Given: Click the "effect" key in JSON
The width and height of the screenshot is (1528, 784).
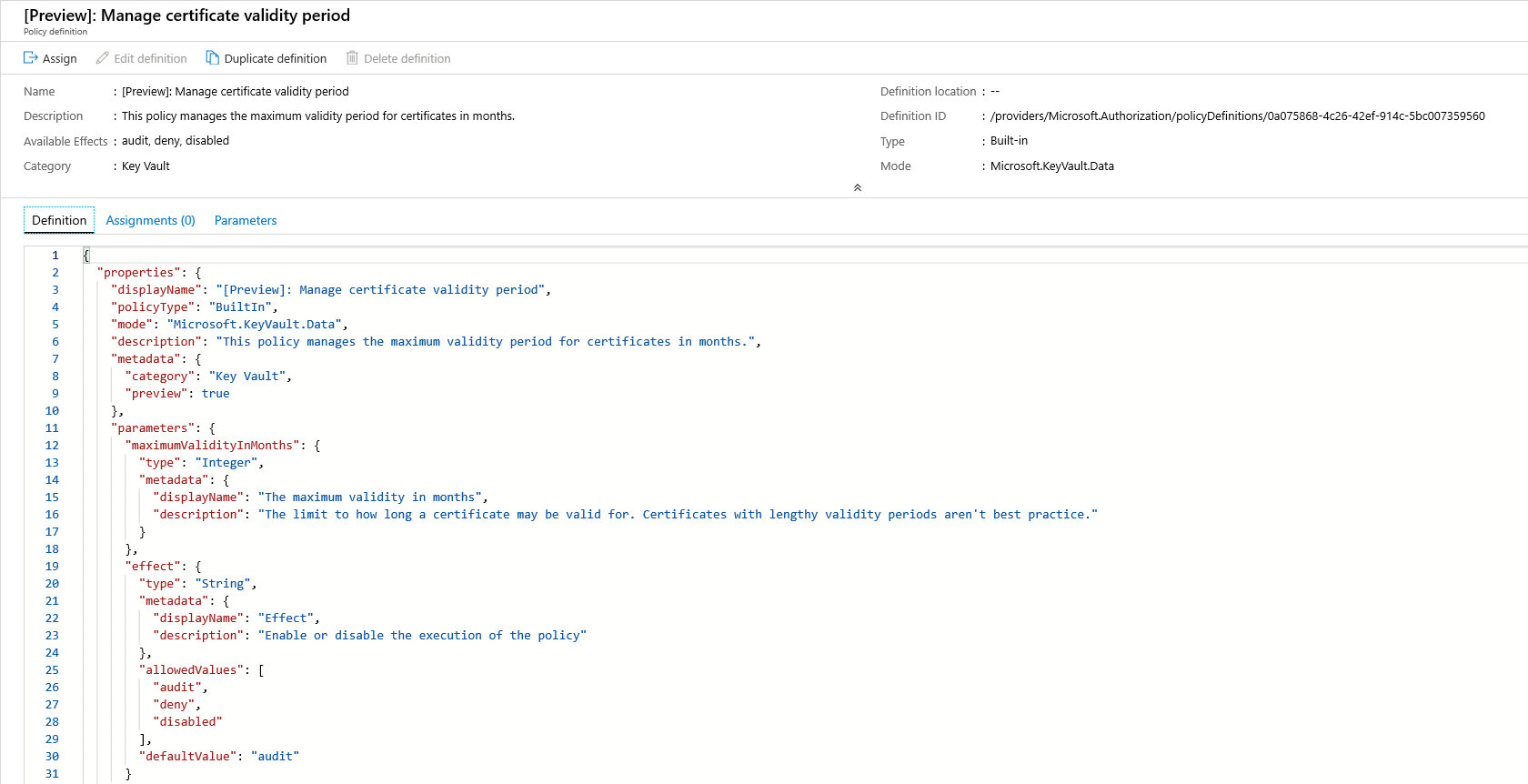Looking at the screenshot, I should click(x=153, y=566).
